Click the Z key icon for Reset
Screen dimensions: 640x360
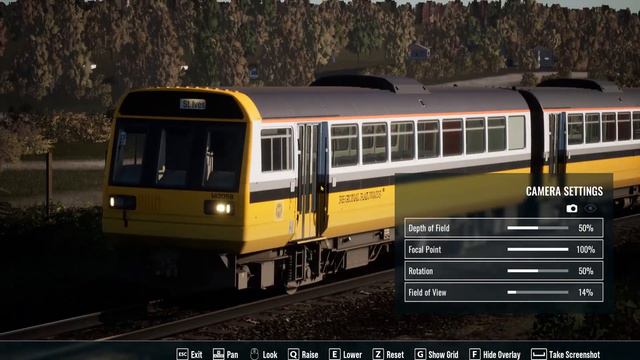pos(378,354)
